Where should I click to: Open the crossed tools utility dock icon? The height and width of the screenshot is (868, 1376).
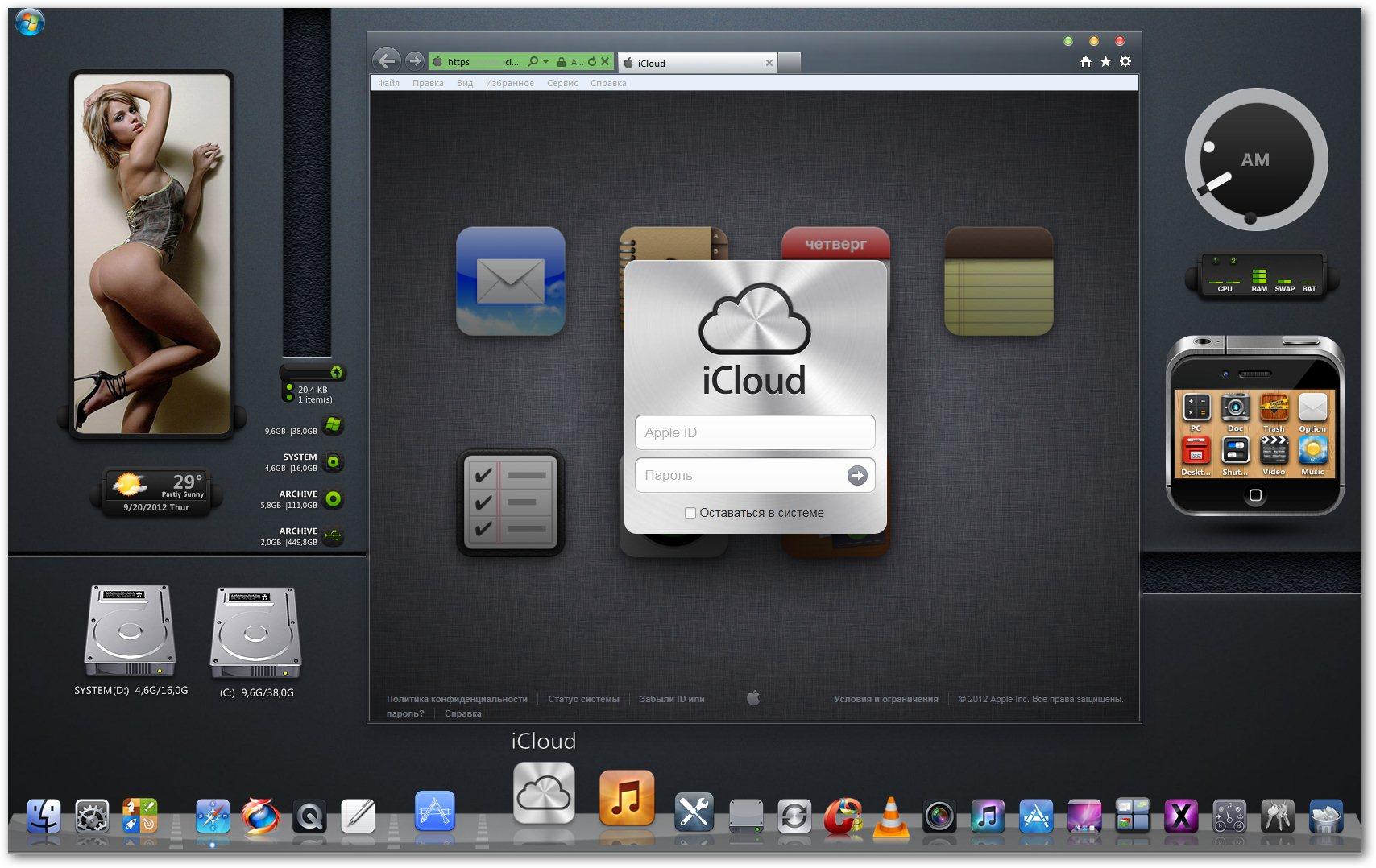[694, 812]
